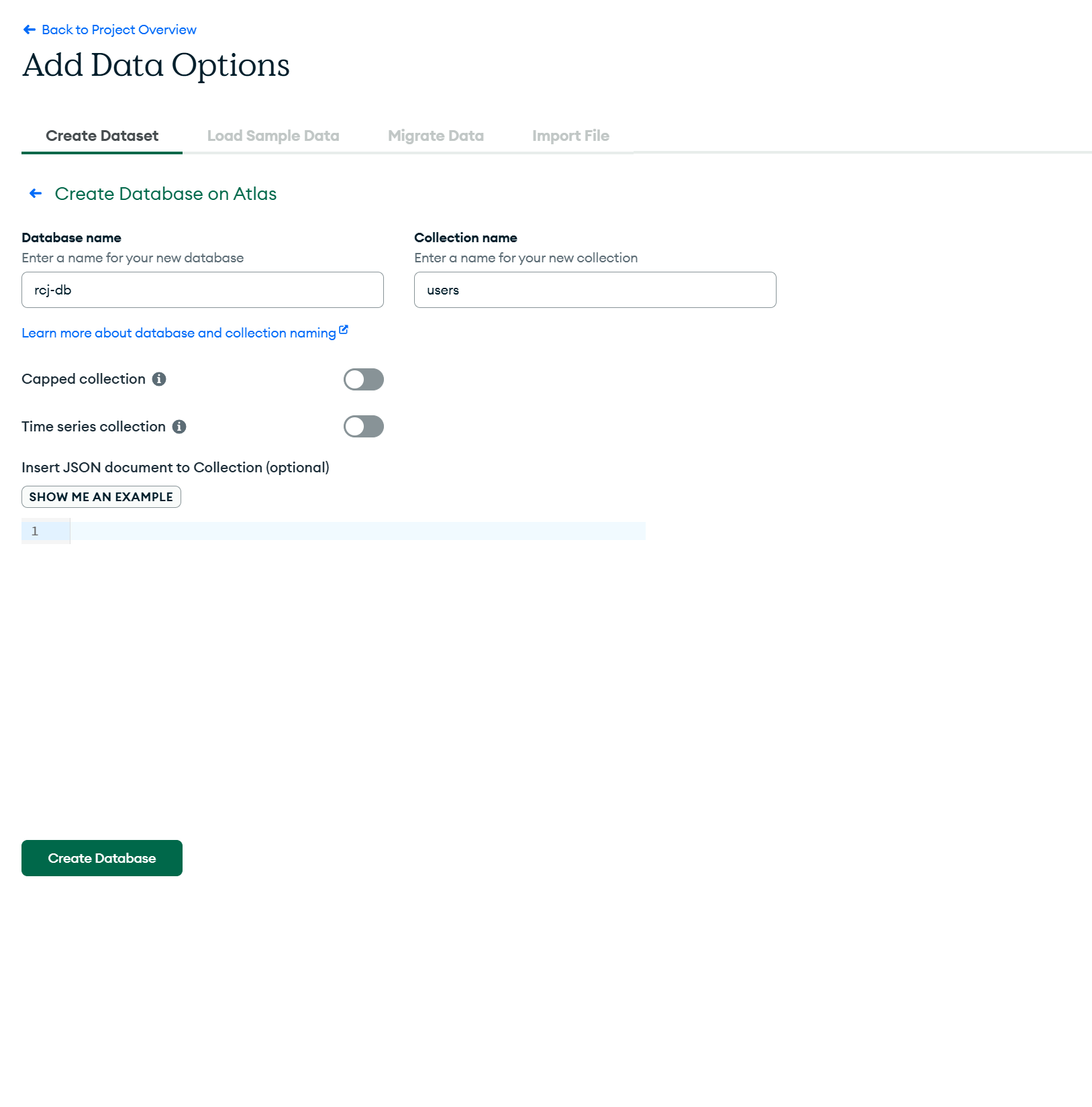Screen dimensions: 1092x1107
Task: Enable the Capped collection toggle
Action: pyautogui.click(x=364, y=380)
